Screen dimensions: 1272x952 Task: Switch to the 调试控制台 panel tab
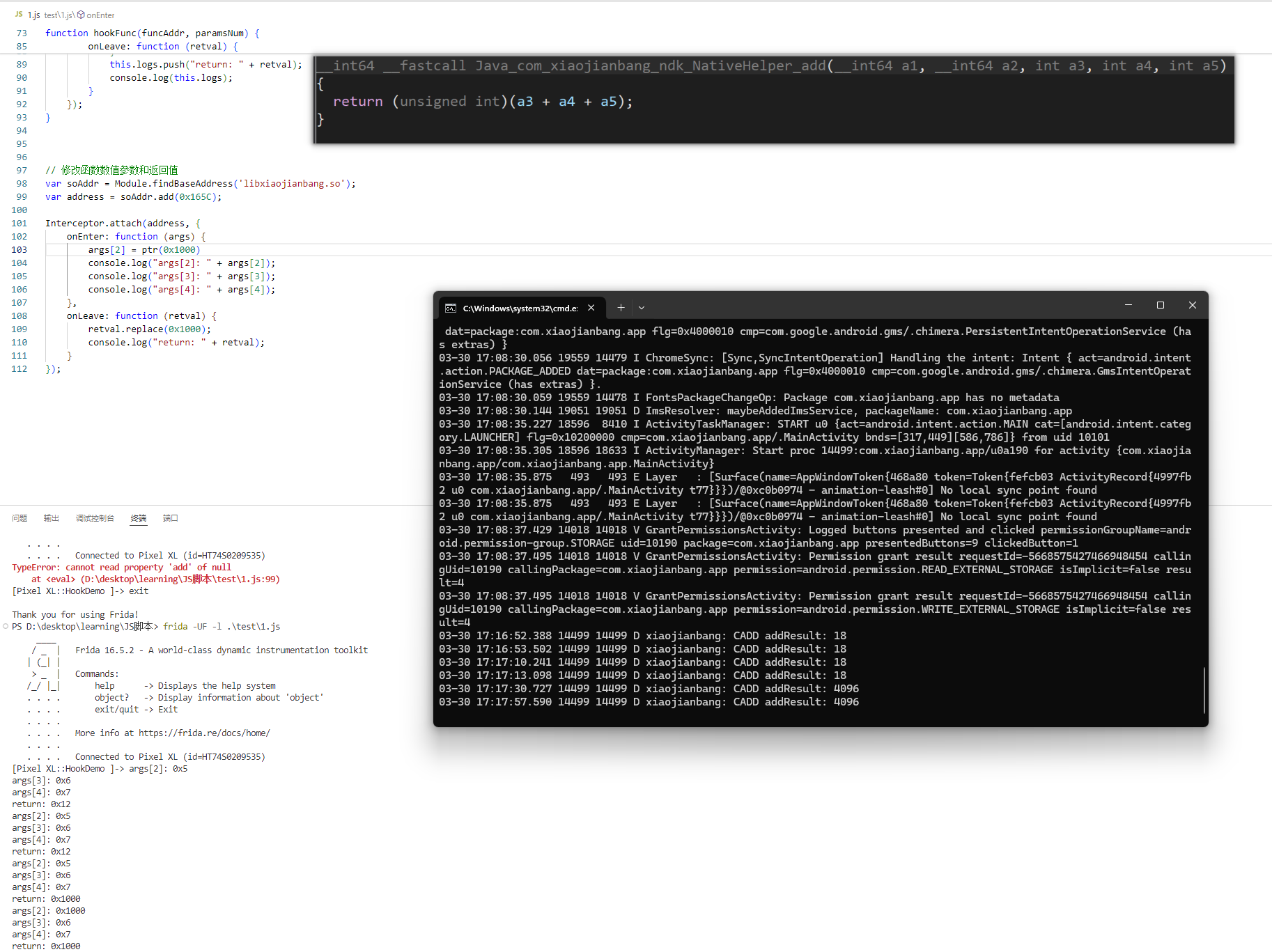click(95, 518)
